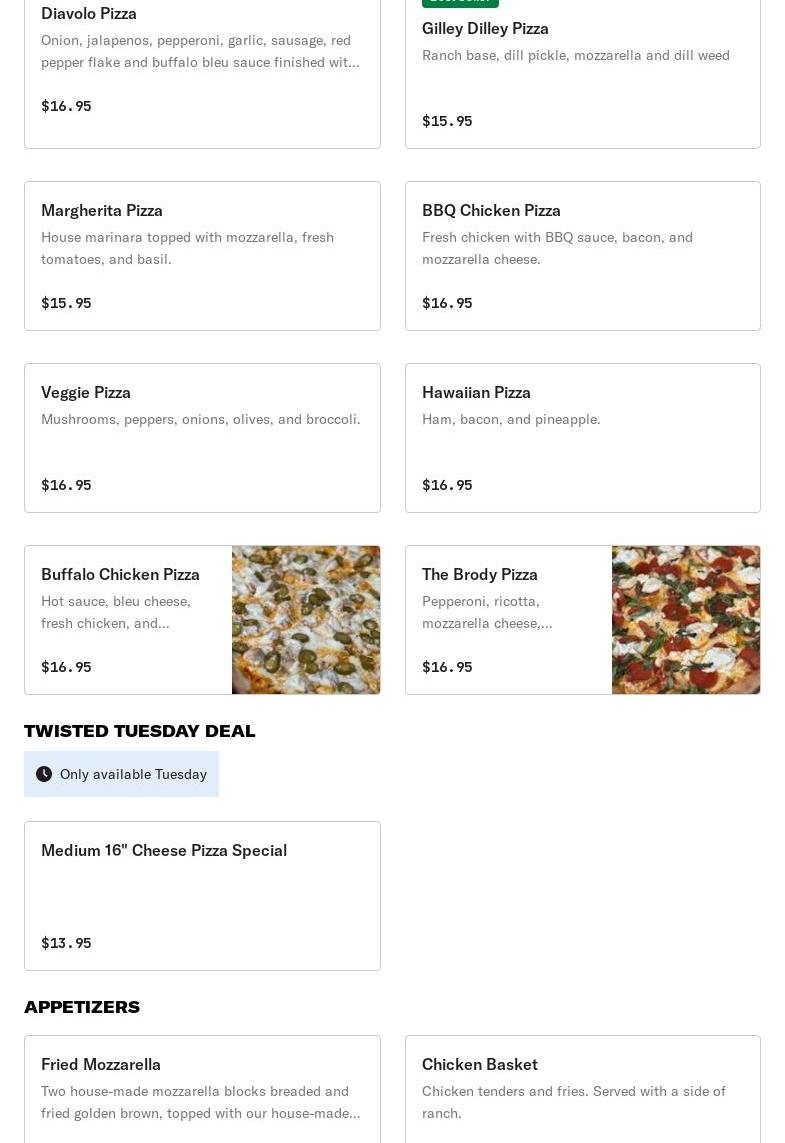
Task: Pick the Veggie Pizza card
Action: [203, 438]
